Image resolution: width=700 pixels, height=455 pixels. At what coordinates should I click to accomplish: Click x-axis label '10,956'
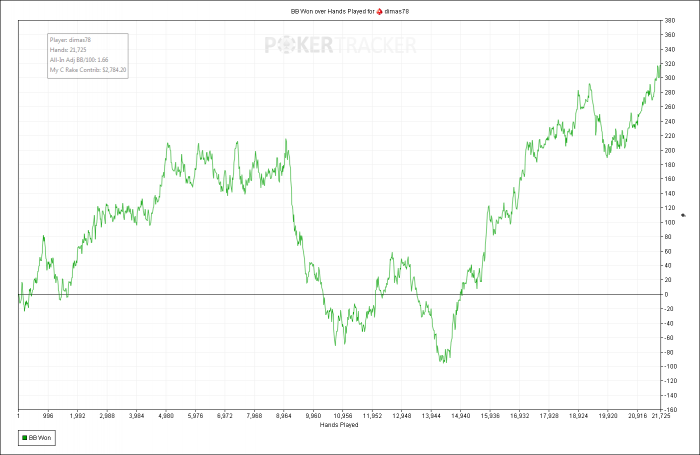tap(343, 416)
